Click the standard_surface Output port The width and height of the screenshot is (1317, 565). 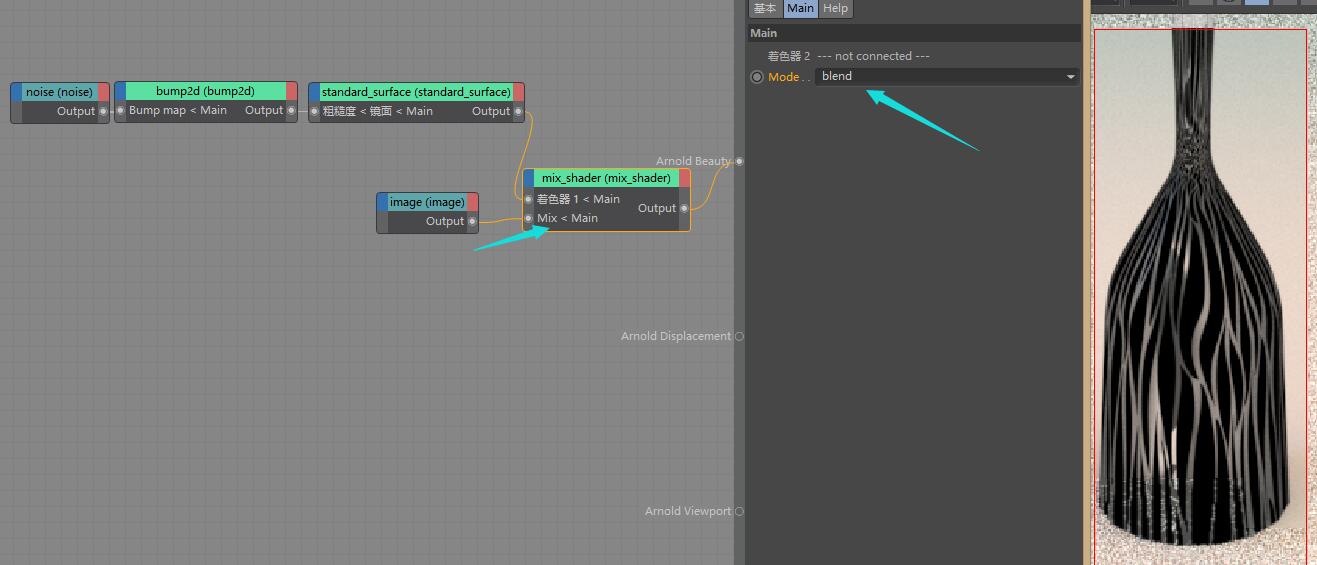click(518, 111)
